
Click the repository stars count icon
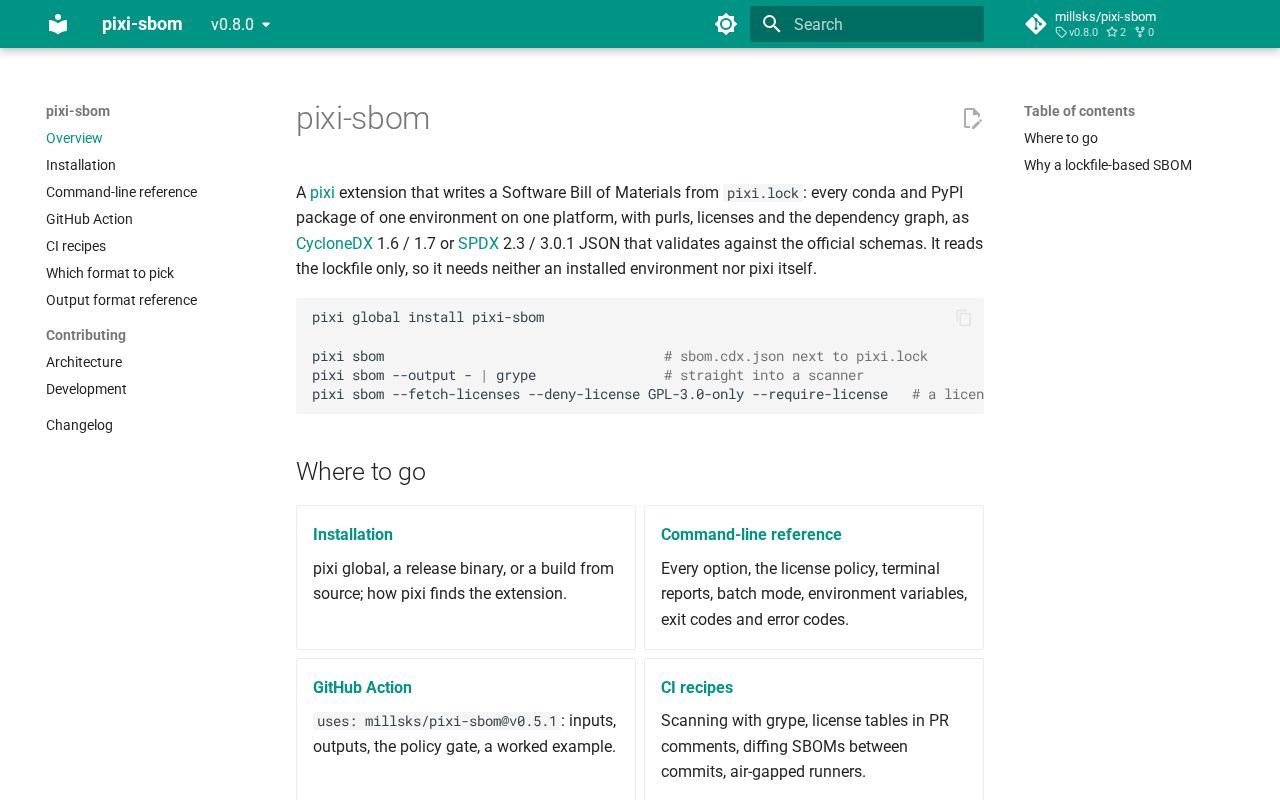(1111, 33)
